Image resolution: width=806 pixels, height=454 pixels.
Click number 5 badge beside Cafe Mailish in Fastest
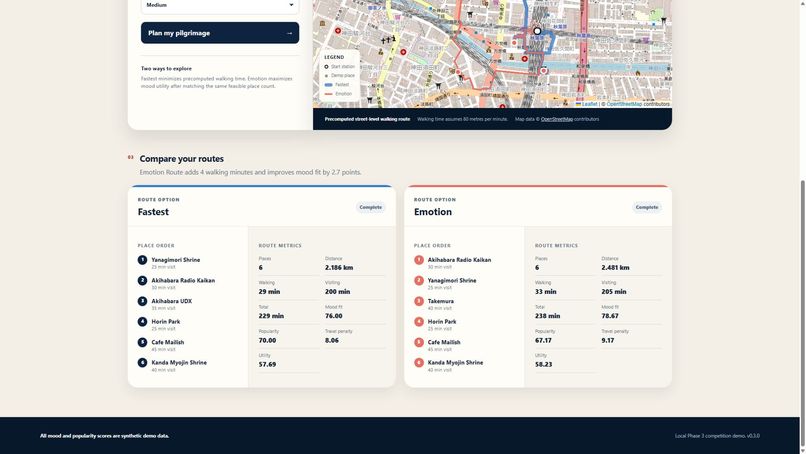pyautogui.click(x=142, y=342)
